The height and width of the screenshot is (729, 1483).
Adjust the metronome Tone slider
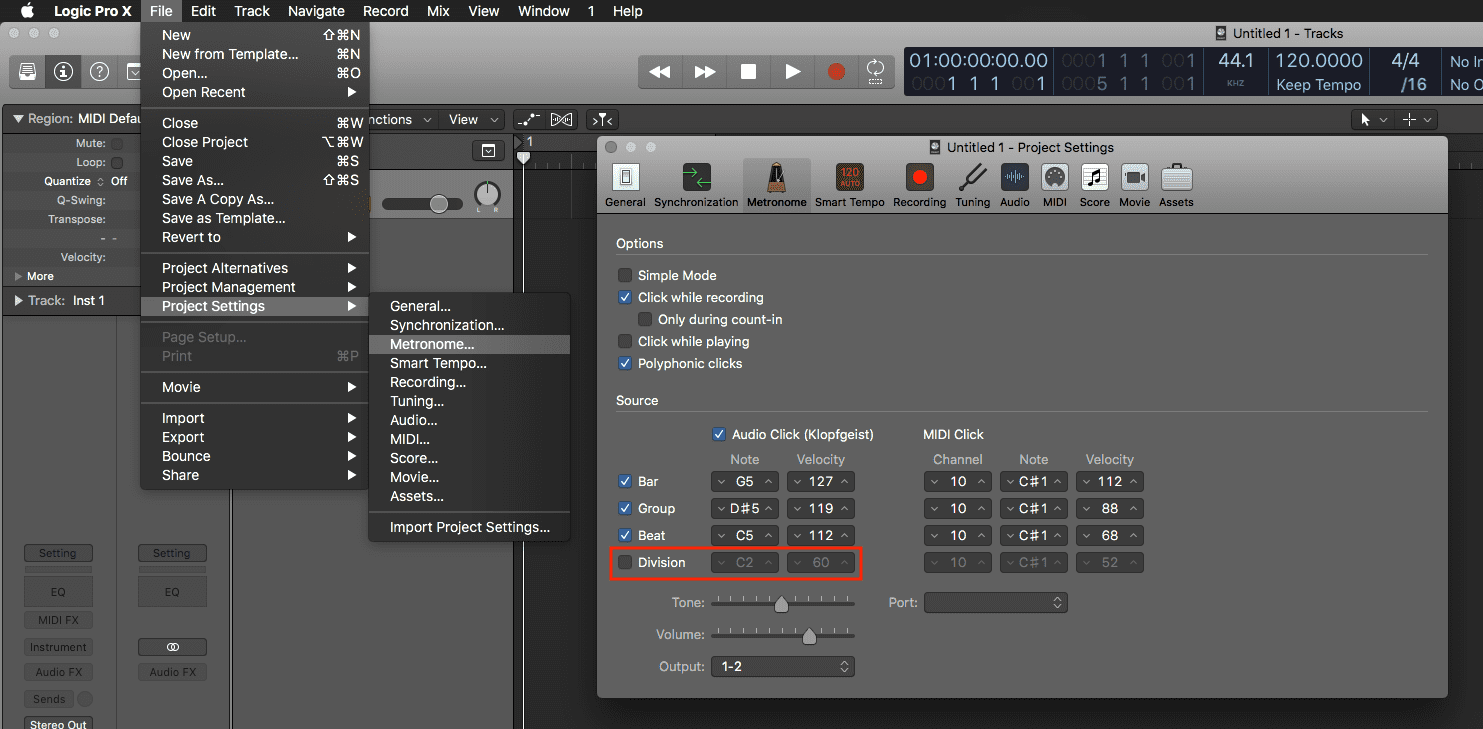[782, 603]
